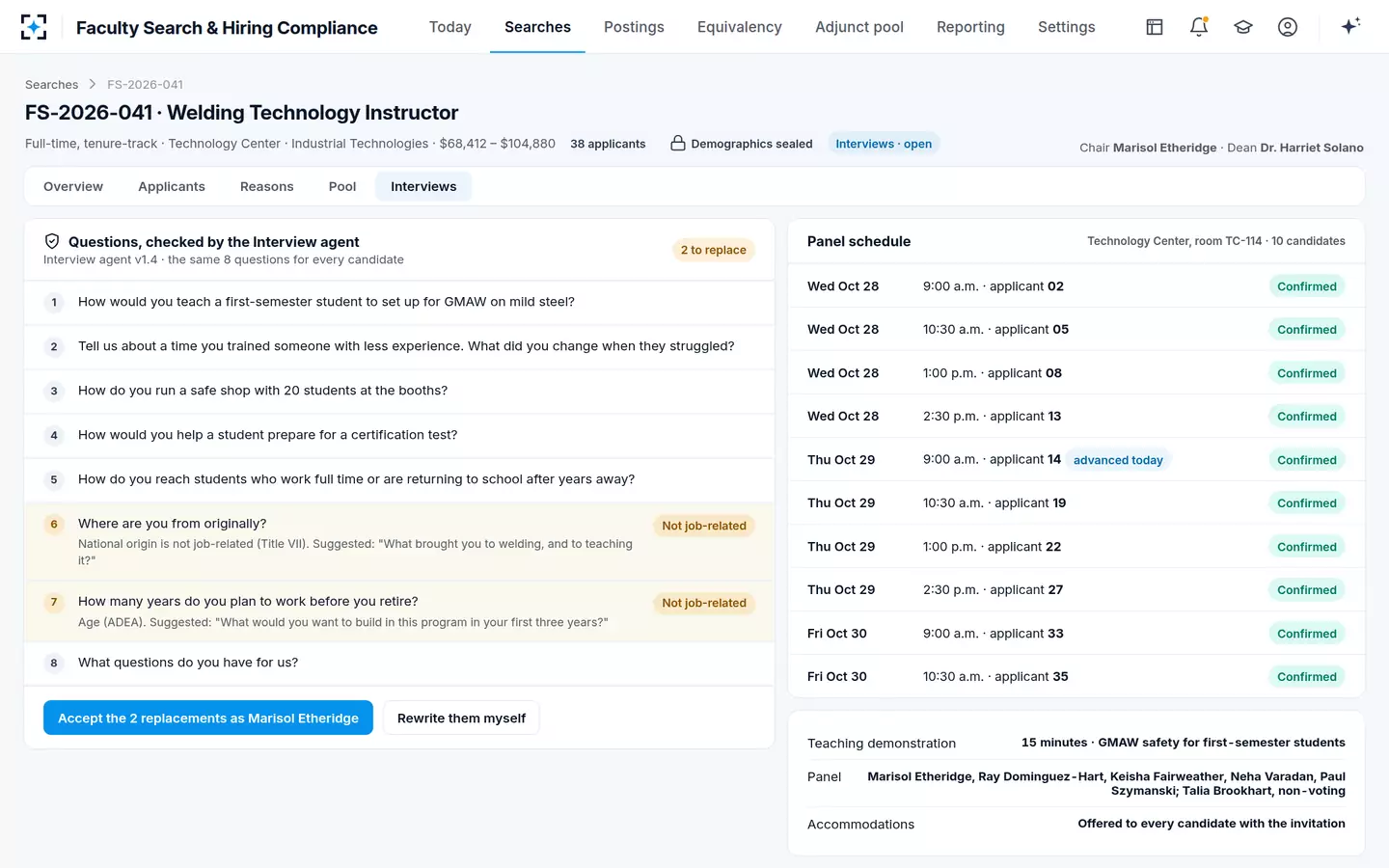Switch to the Overview sub-tab
This screenshot has width=1389, height=868.
(73, 186)
